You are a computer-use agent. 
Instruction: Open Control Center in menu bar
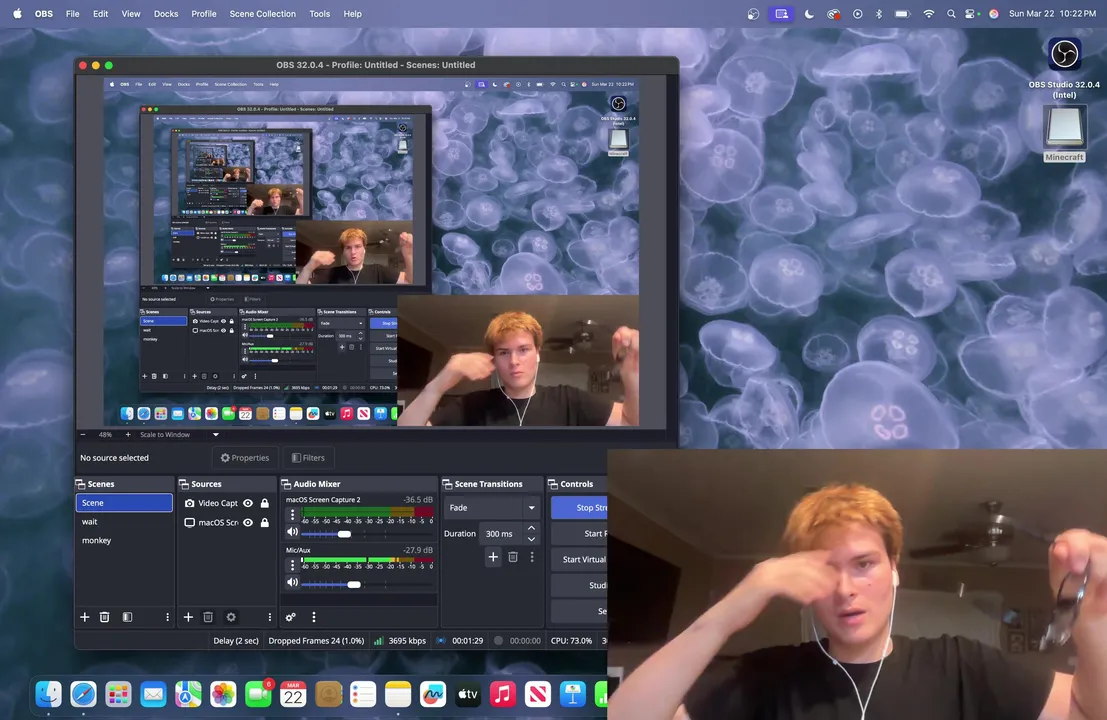pyautogui.click(x=971, y=13)
